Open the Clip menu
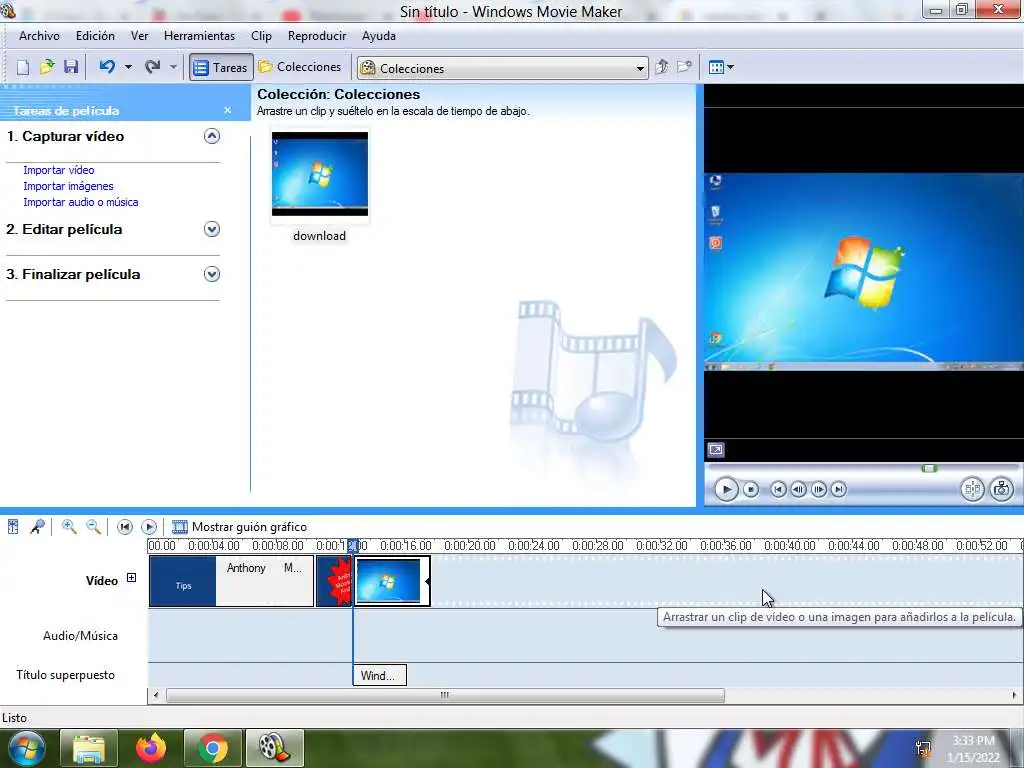The width and height of the screenshot is (1024, 768). click(261, 36)
